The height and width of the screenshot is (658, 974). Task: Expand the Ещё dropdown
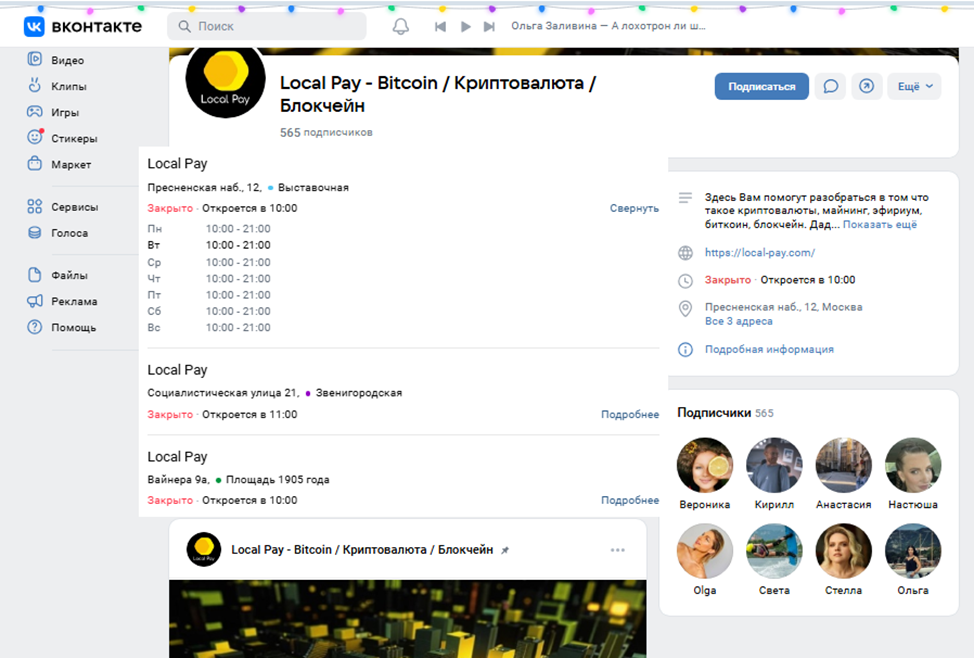[x=915, y=86]
